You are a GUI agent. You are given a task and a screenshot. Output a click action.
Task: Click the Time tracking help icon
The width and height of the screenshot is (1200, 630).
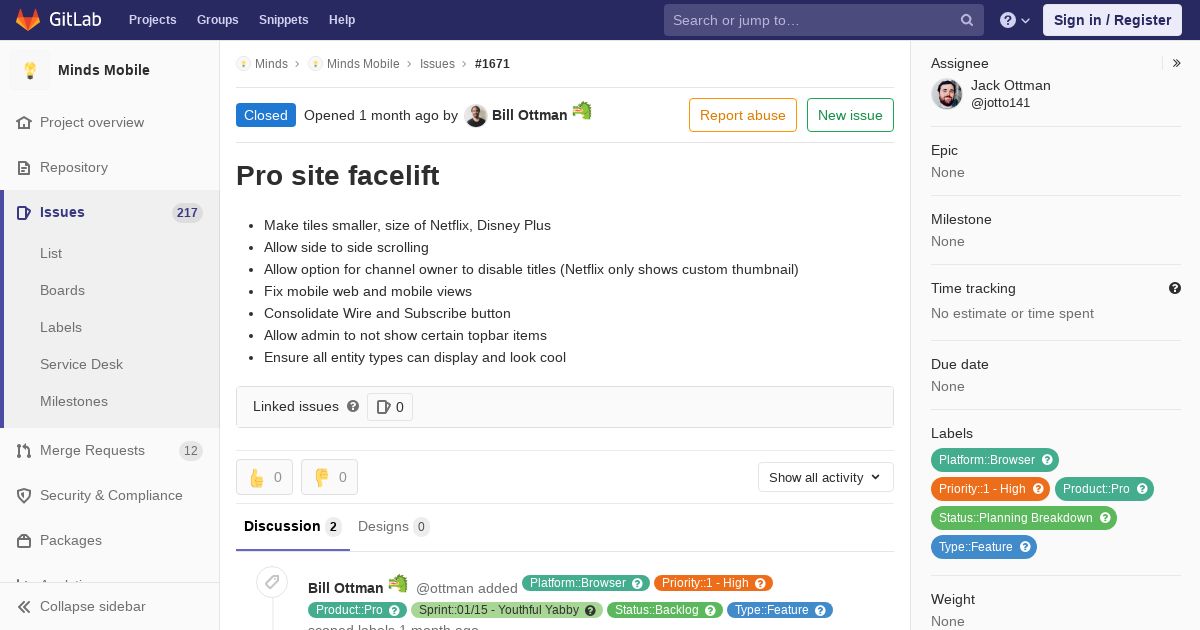click(x=1175, y=288)
